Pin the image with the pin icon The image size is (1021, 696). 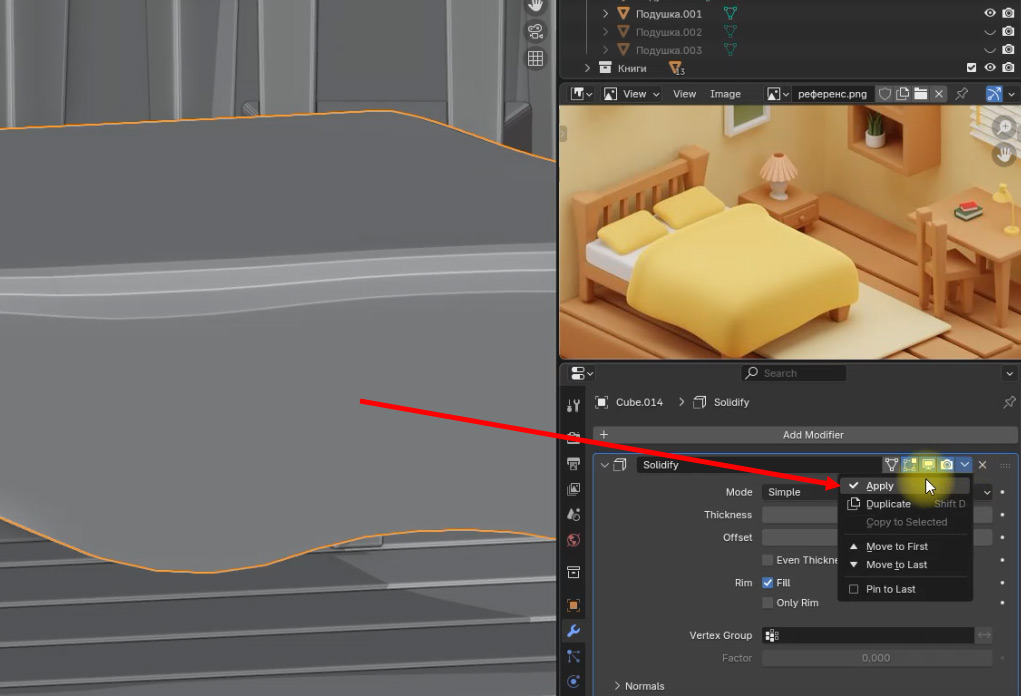962,94
